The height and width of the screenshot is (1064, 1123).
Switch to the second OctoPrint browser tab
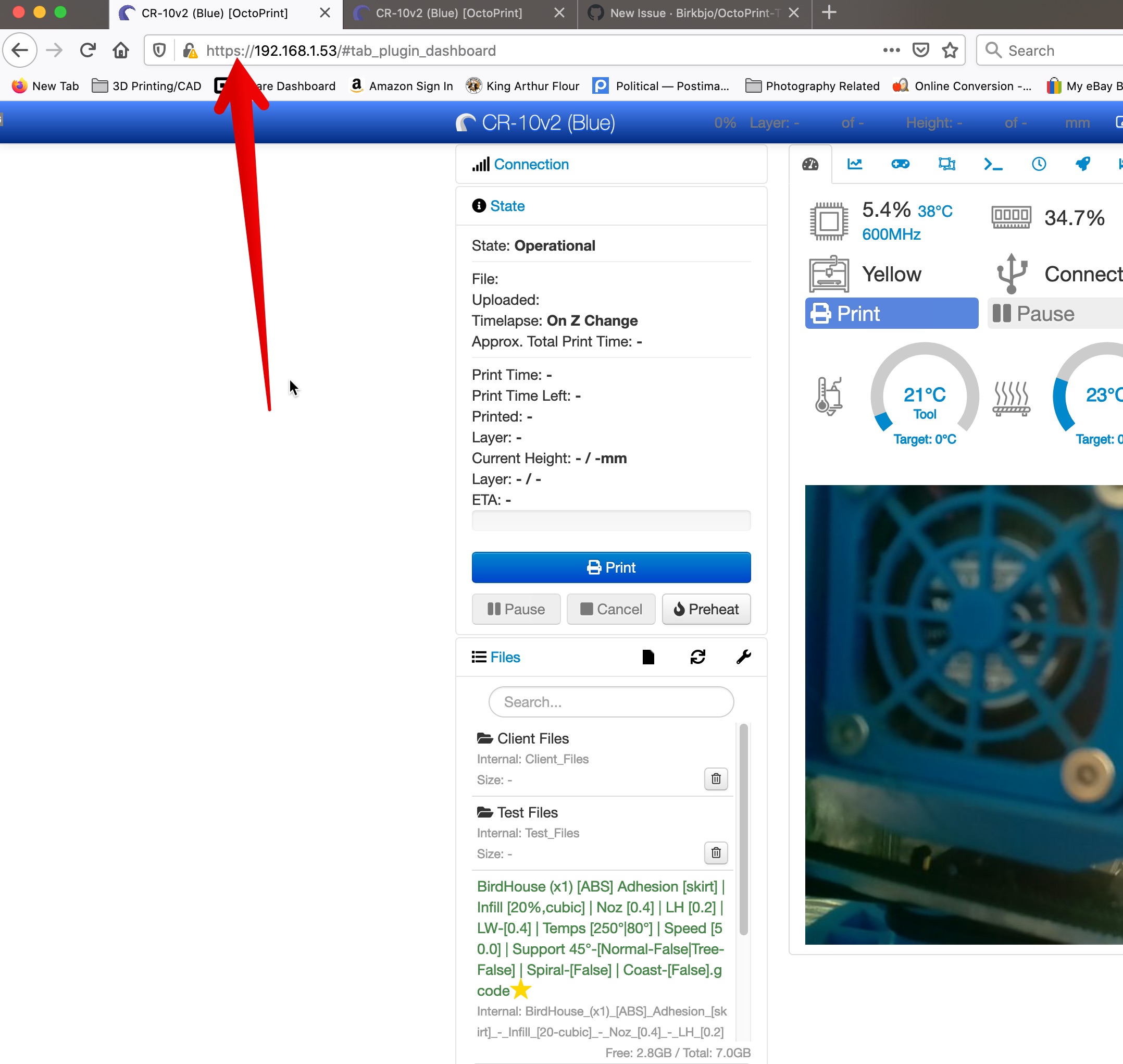pyautogui.click(x=448, y=13)
